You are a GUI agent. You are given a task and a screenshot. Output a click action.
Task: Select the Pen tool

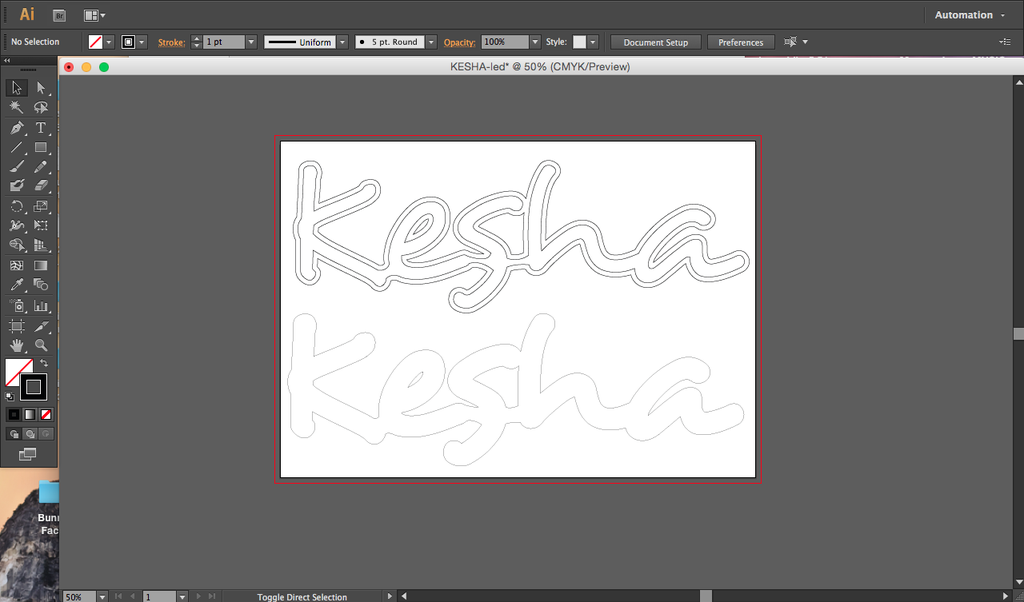tap(16, 127)
